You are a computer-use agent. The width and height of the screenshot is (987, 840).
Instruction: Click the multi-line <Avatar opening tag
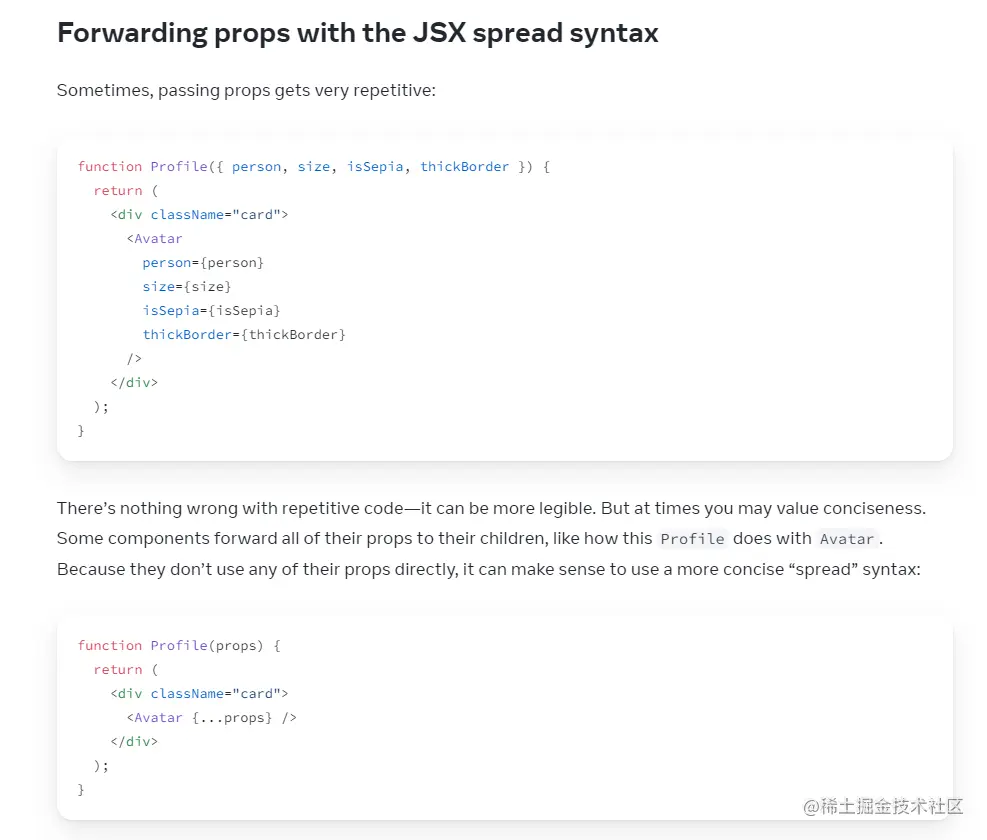(155, 239)
